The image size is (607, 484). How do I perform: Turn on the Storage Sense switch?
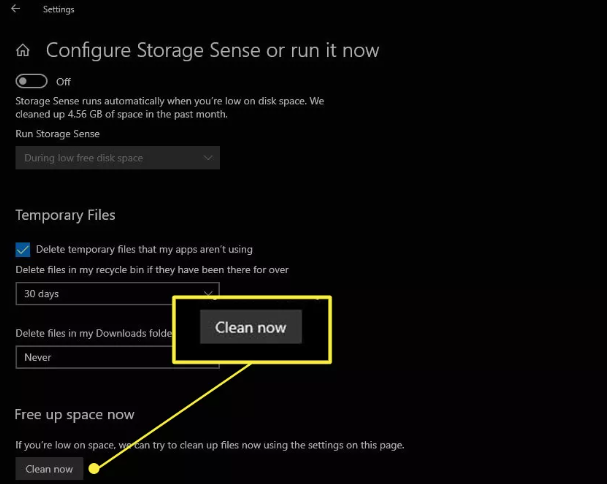pyautogui.click(x=31, y=81)
